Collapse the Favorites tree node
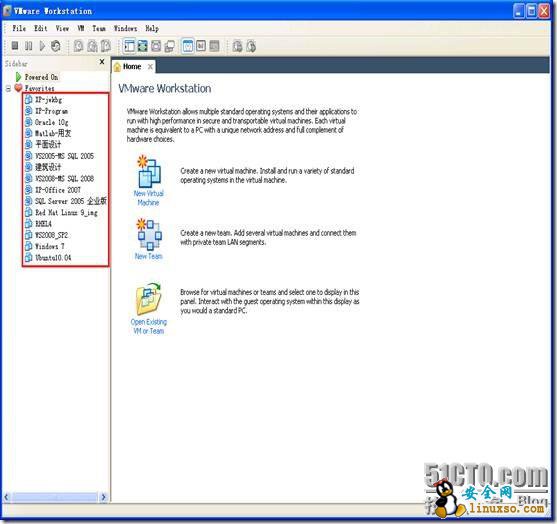 (8, 88)
